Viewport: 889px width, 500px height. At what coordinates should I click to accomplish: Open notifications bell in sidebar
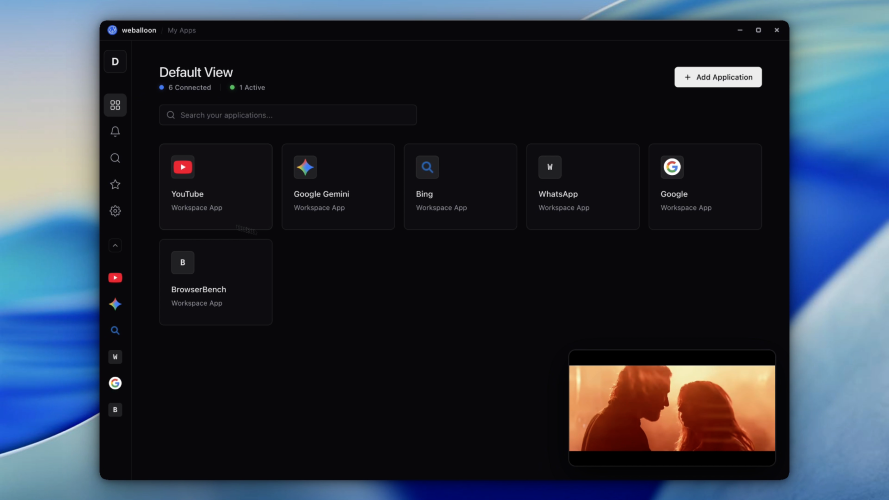tap(115, 132)
